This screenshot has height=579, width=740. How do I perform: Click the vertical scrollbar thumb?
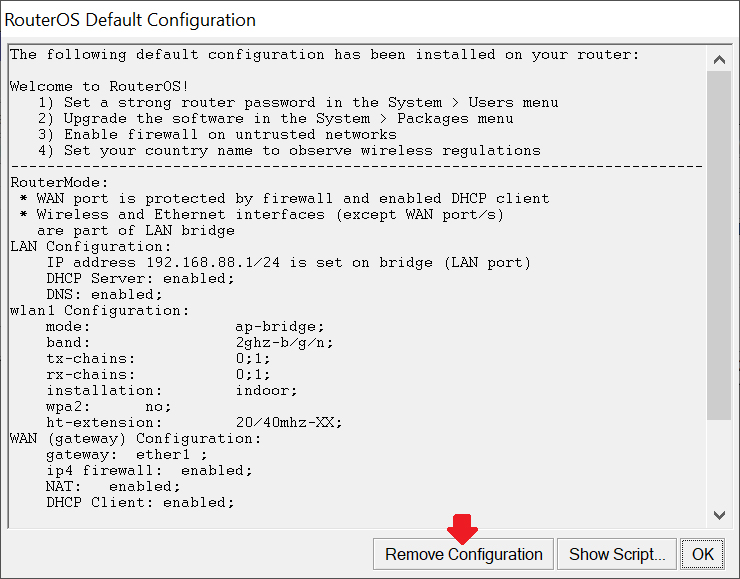[719, 245]
